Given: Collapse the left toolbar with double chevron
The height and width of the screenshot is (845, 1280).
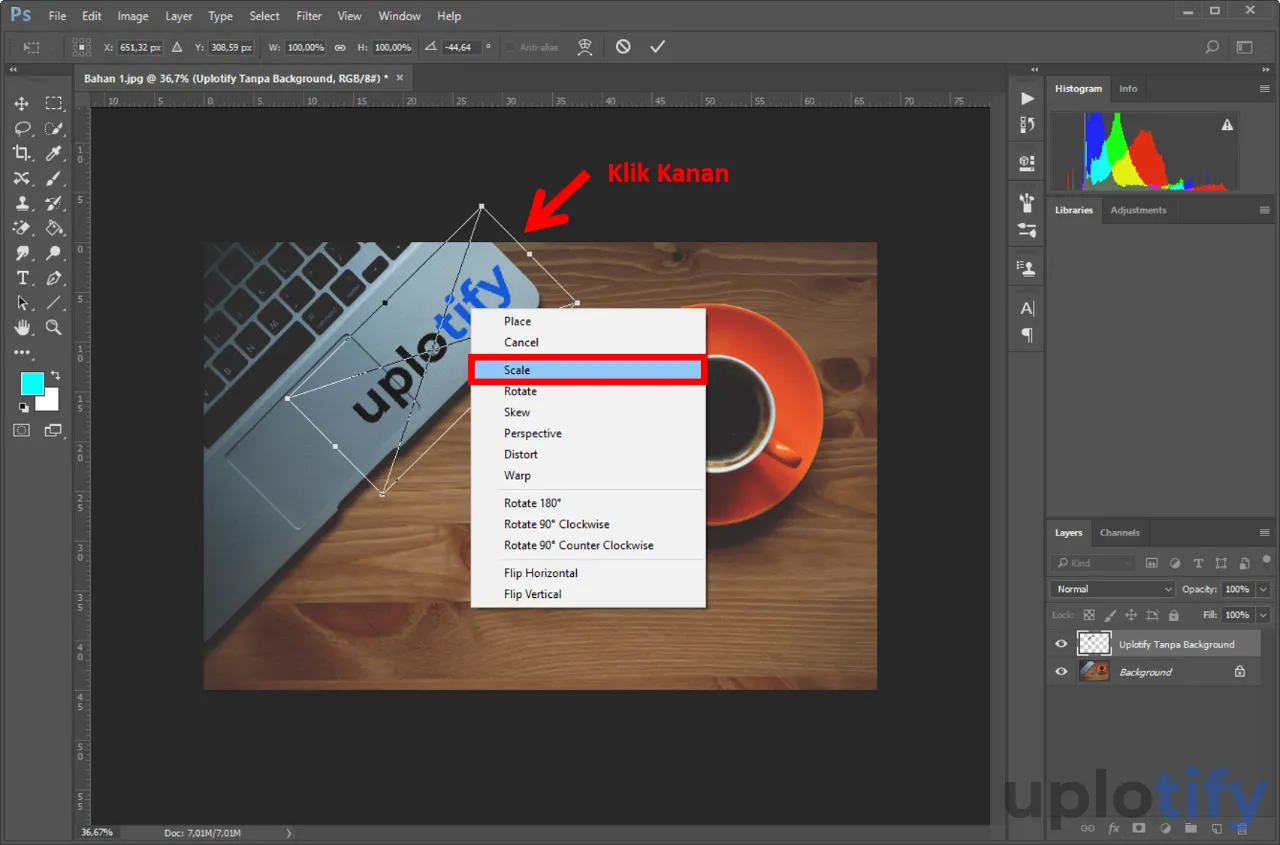Looking at the screenshot, I should (14, 69).
